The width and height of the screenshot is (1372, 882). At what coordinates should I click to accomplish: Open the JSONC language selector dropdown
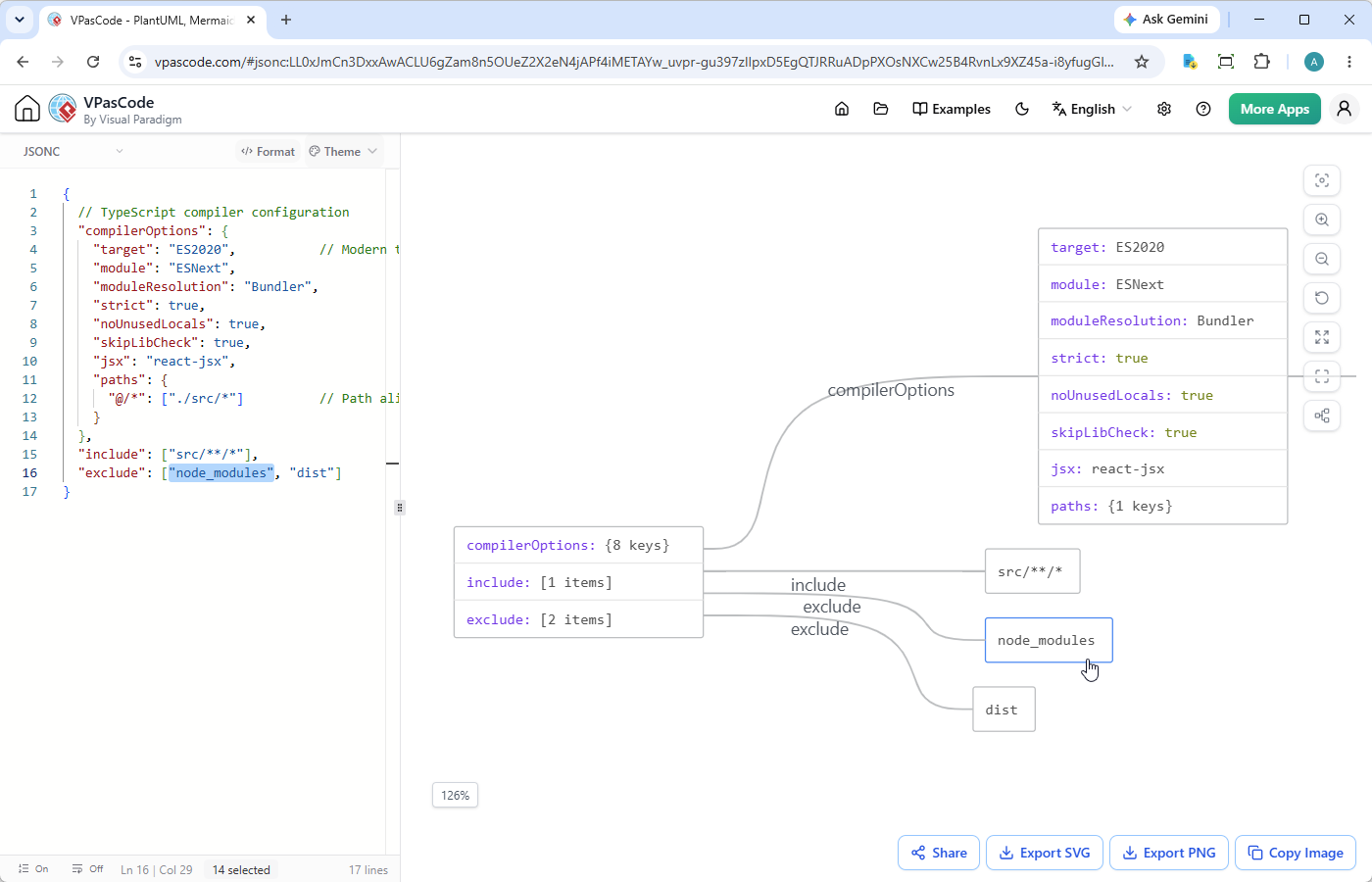(73, 152)
